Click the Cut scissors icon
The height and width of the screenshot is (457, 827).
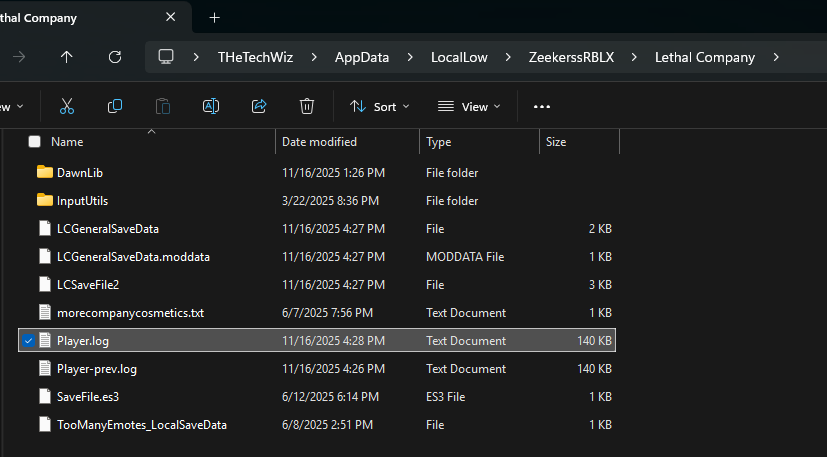pos(67,106)
